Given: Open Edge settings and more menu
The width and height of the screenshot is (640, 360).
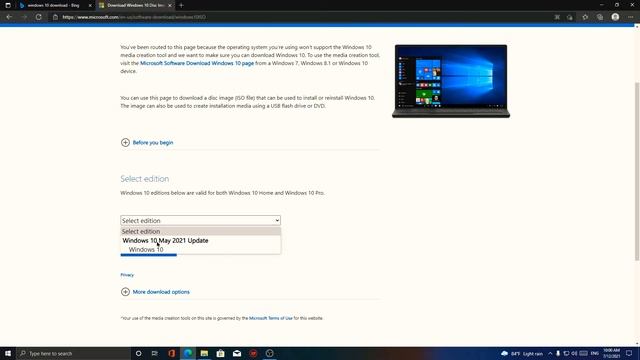Looking at the screenshot, I should tap(631, 17).
